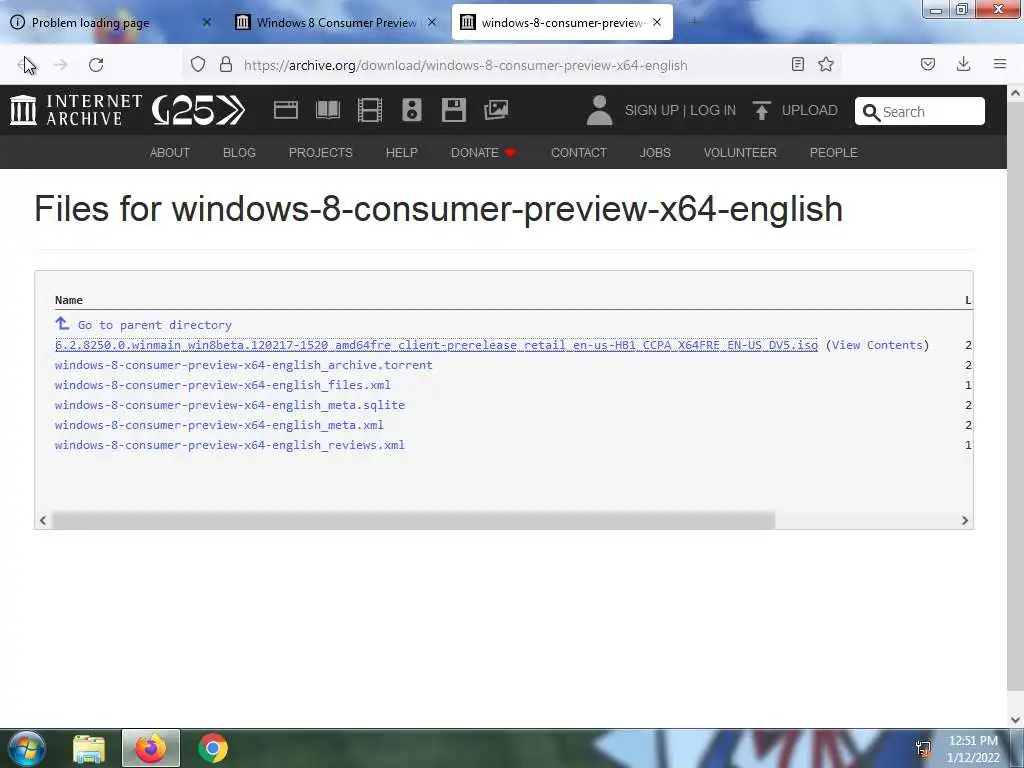1024x768 pixels.
Task: Open the Firefox hamburger application menu
Action: (1000, 64)
